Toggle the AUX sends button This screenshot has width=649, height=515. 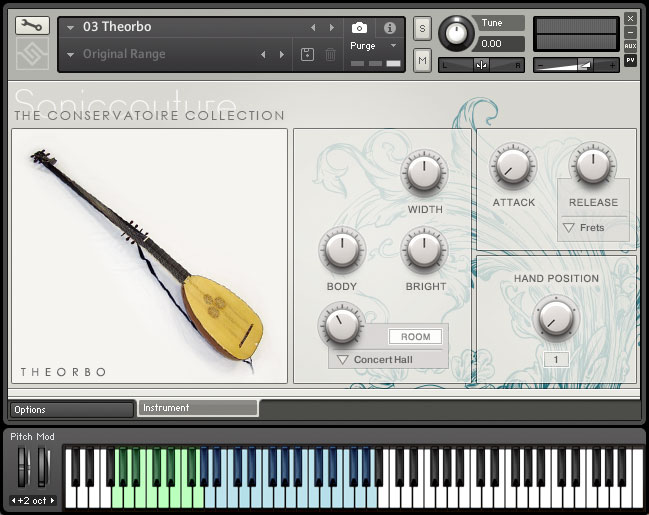(x=630, y=46)
